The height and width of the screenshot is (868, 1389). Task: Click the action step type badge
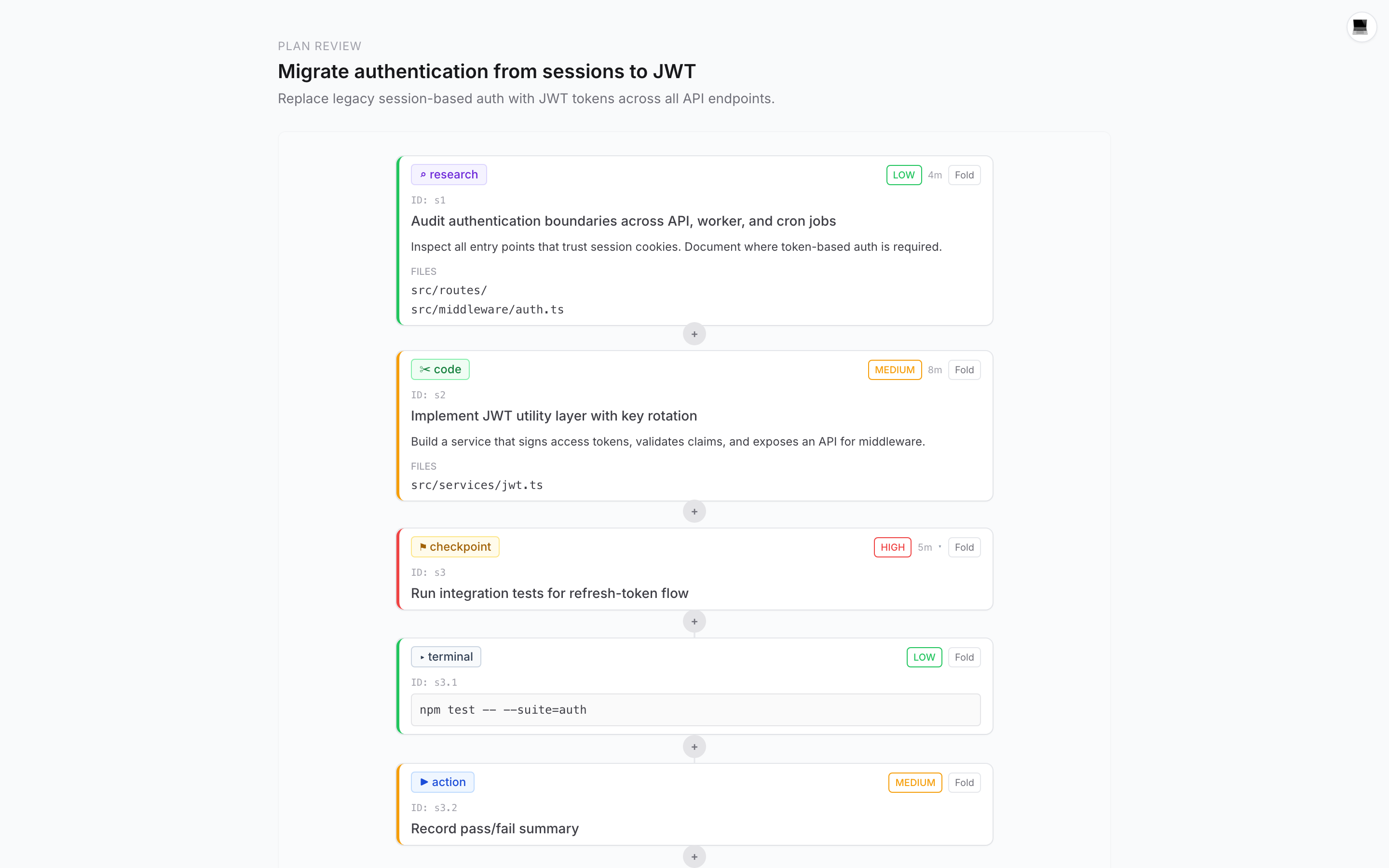pos(442,782)
